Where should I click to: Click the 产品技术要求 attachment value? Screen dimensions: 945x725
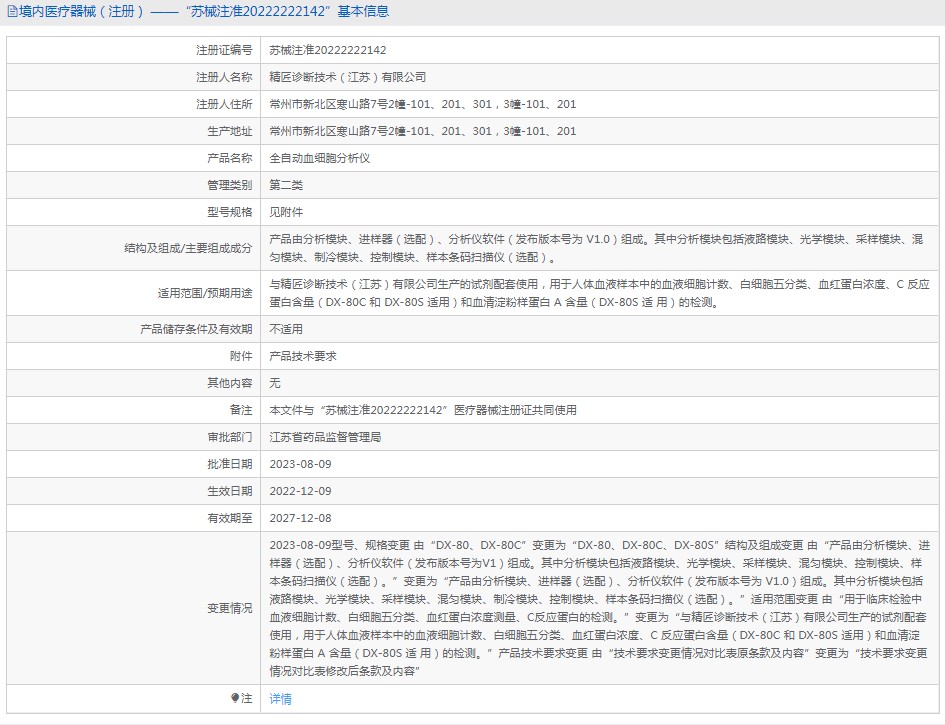303,356
